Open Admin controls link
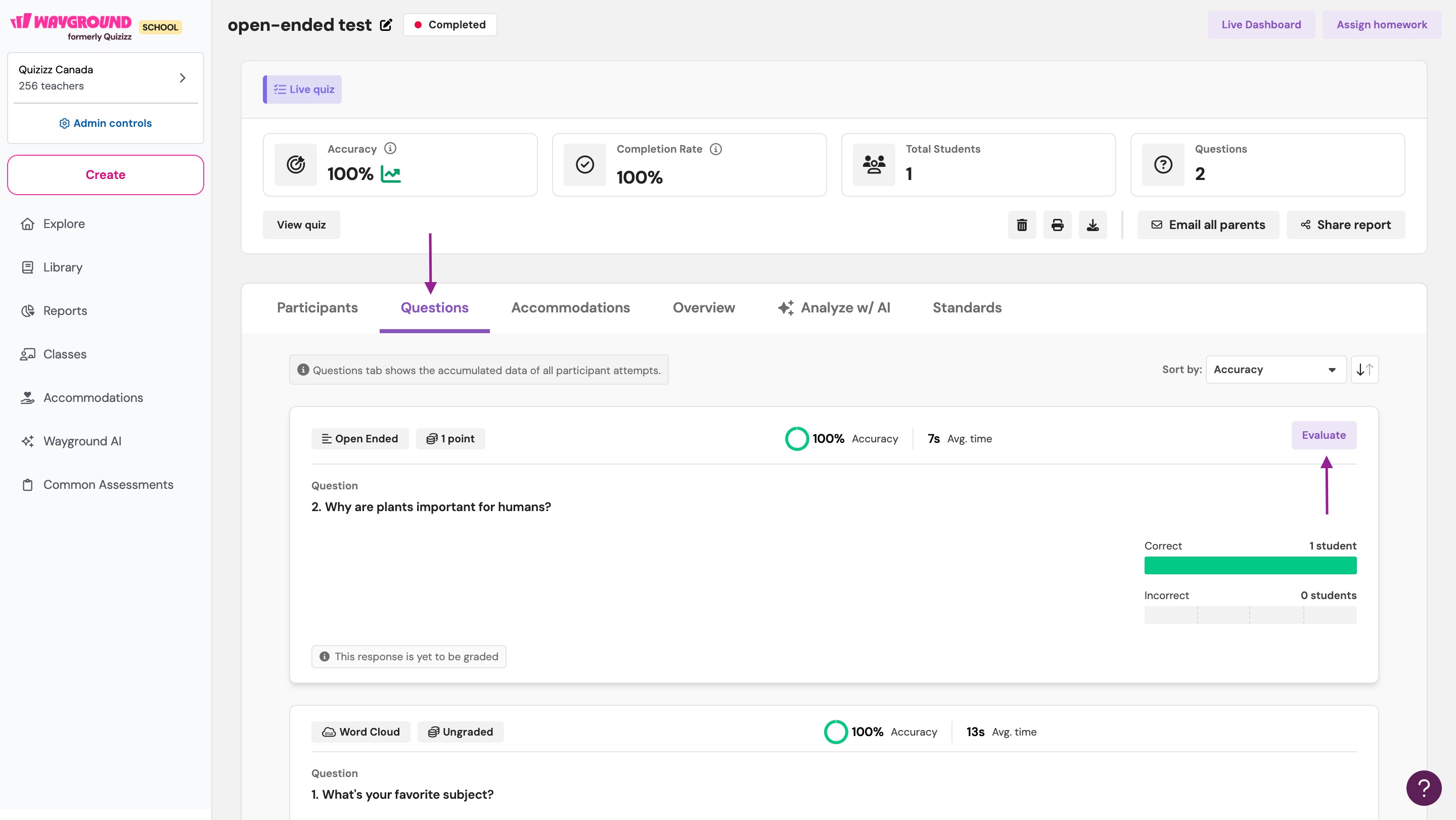The width and height of the screenshot is (1456, 820). (x=105, y=123)
